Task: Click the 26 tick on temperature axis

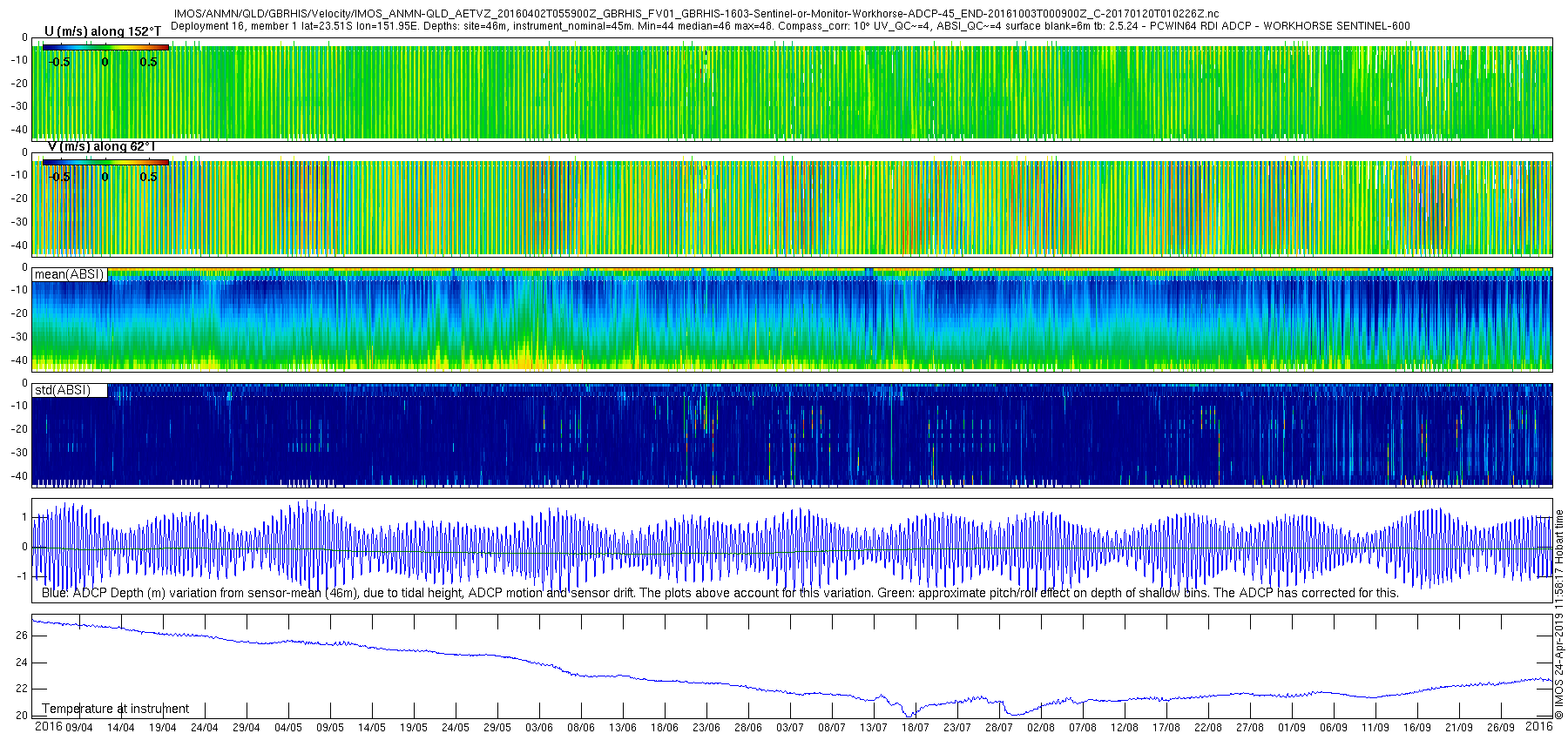Action: (x=22, y=636)
